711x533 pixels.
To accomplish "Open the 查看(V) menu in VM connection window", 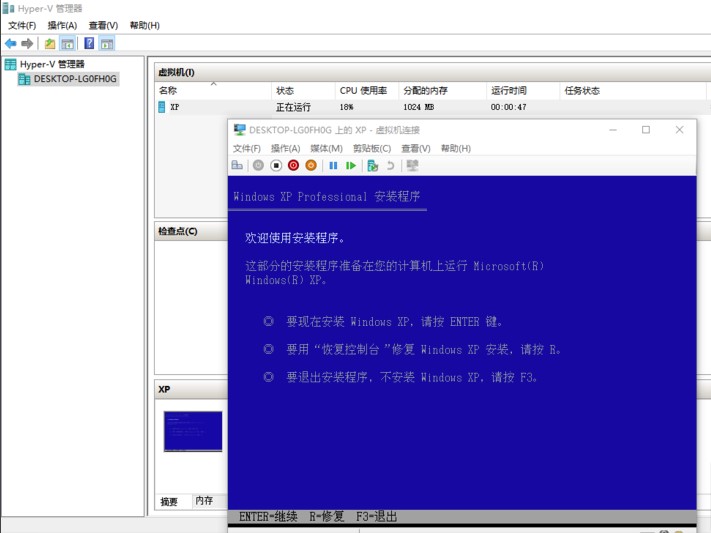I will click(416, 148).
